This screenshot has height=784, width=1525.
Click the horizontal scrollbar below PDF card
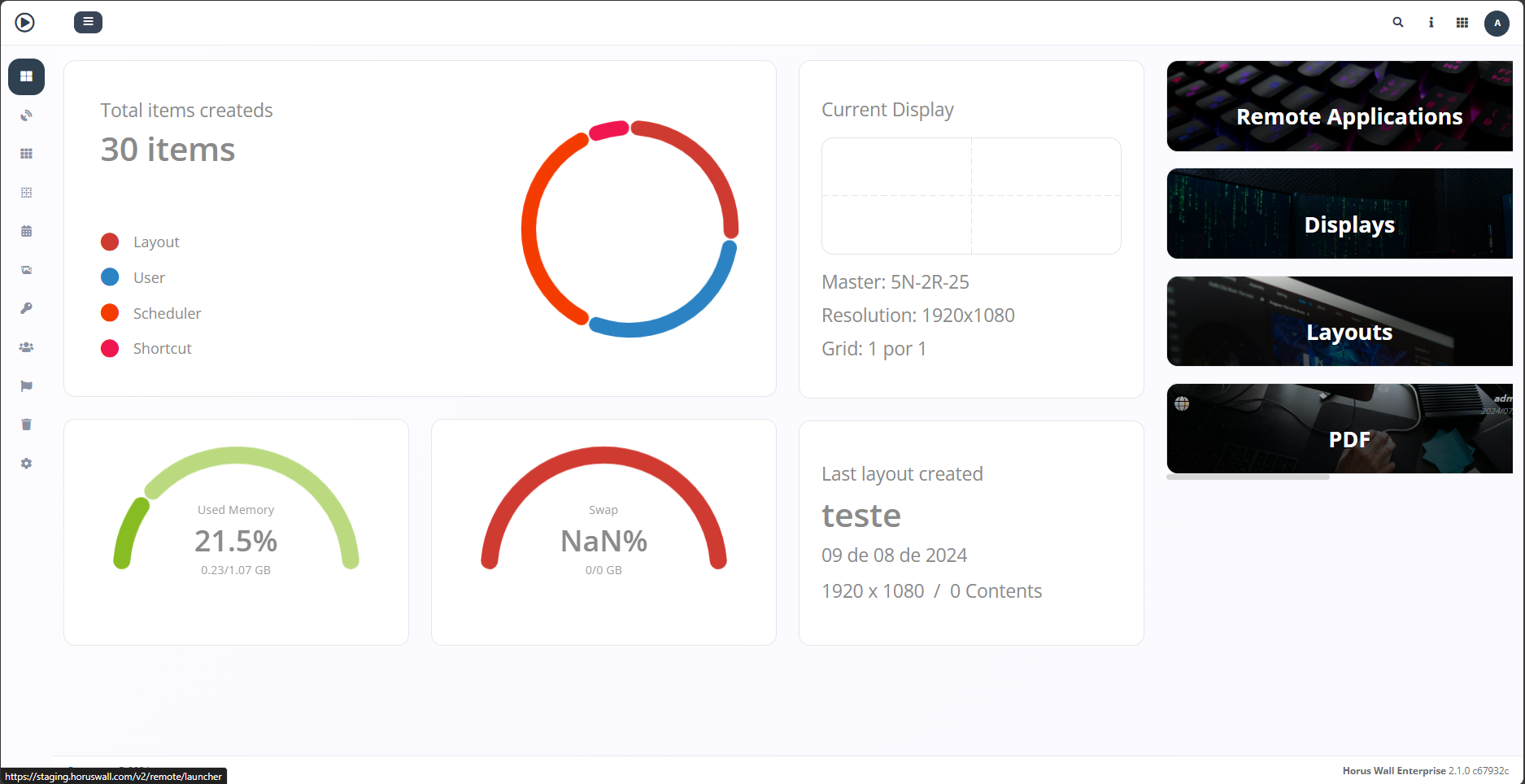click(1248, 477)
